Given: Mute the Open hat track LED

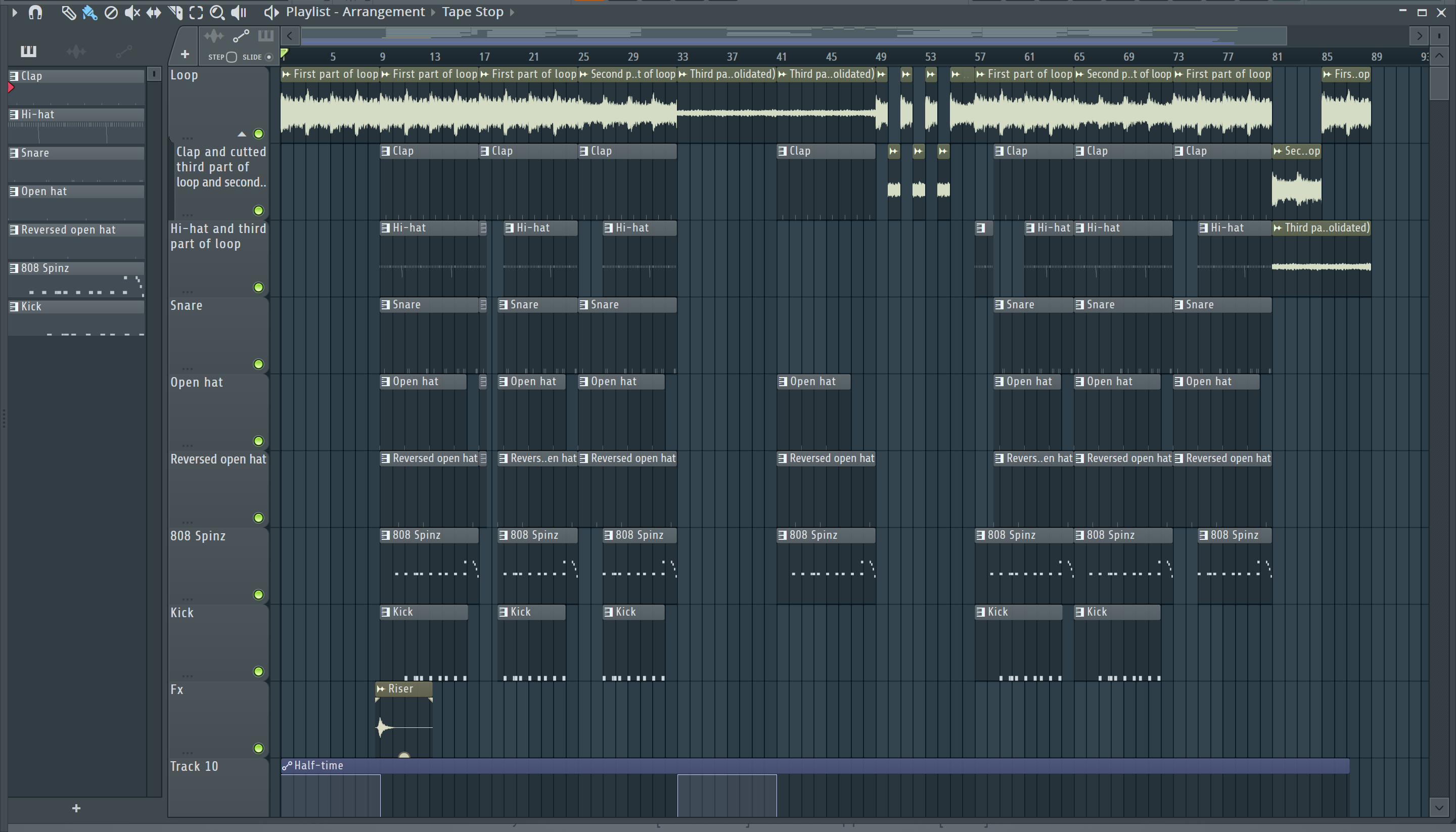Looking at the screenshot, I should point(258,441).
